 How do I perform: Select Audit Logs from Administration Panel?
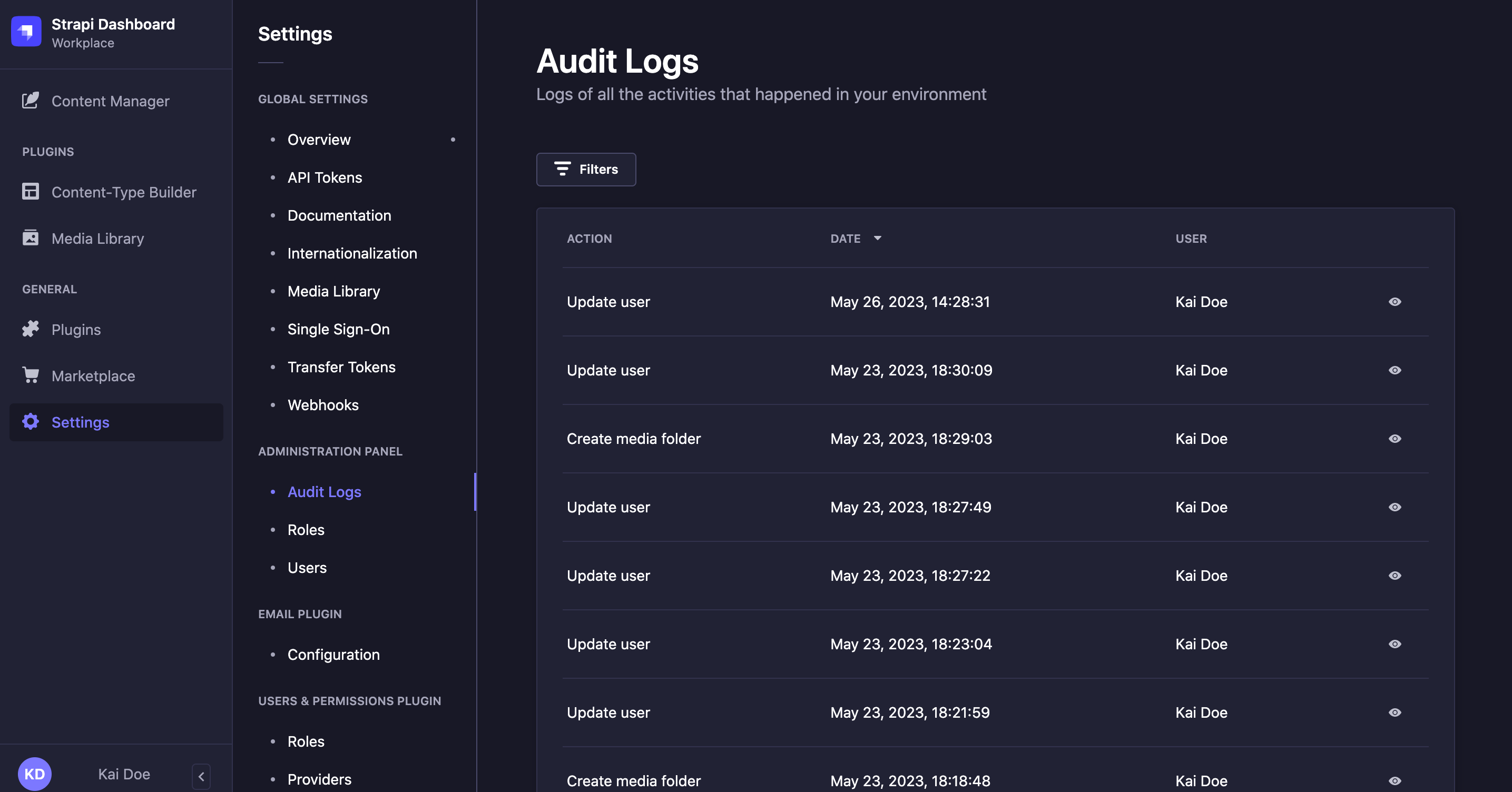pos(324,491)
